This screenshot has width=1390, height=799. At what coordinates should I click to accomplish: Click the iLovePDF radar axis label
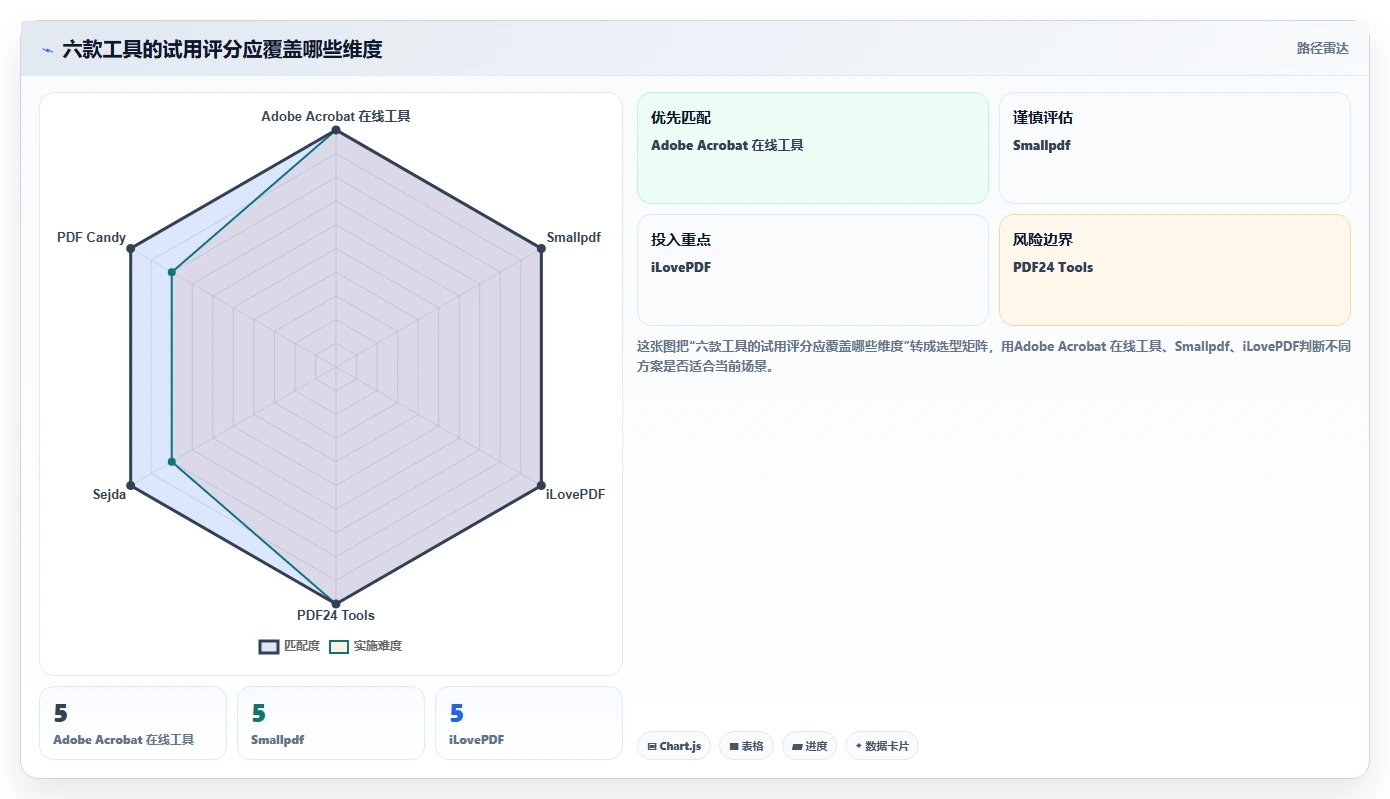click(x=575, y=494)
